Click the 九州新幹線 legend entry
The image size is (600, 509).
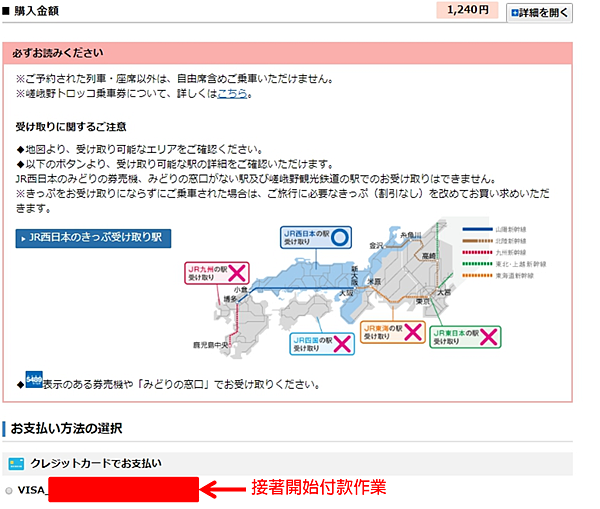pos(494,253)
